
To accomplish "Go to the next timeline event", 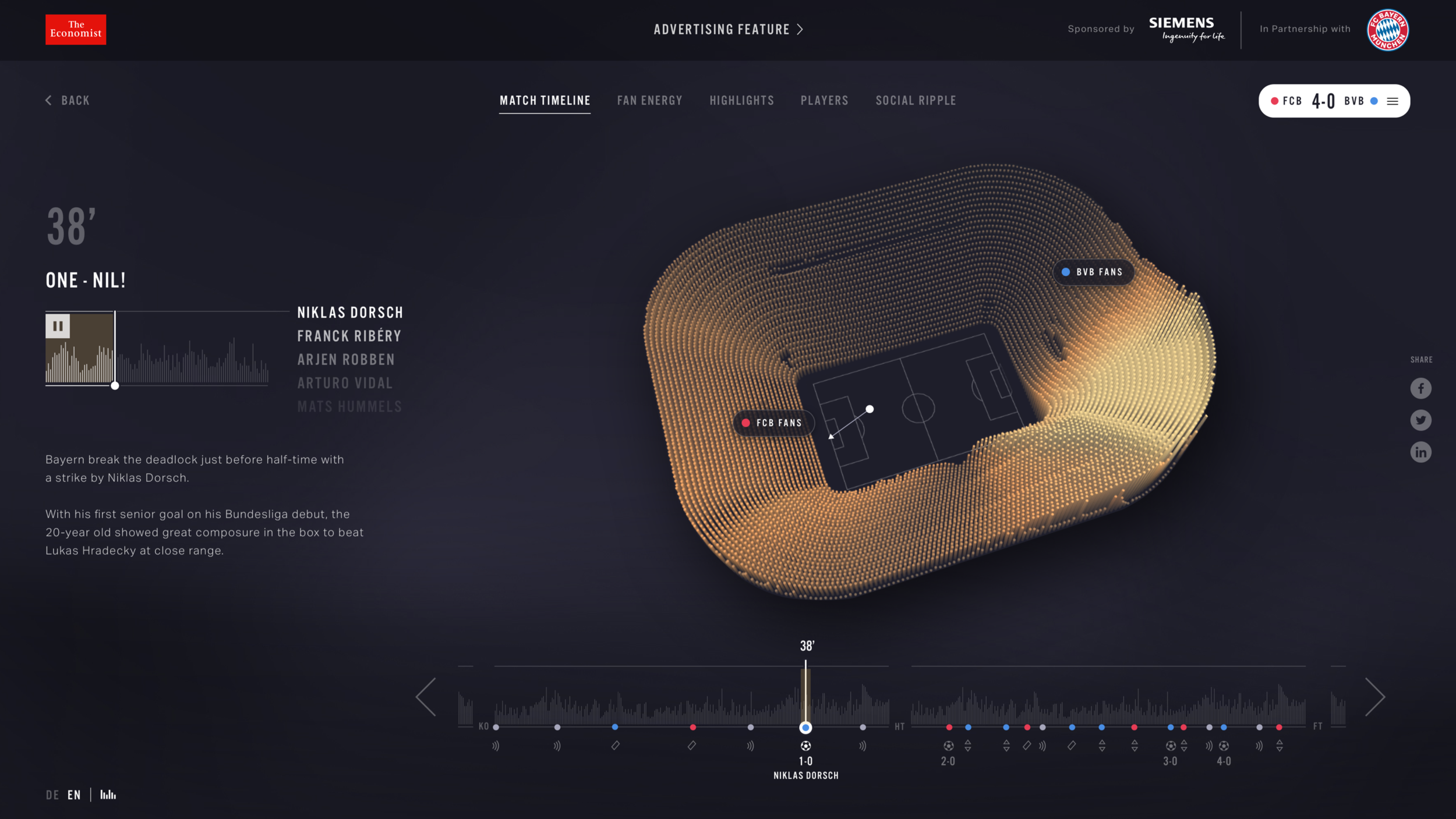I will pyautogui.click(x=1375, y=697).
